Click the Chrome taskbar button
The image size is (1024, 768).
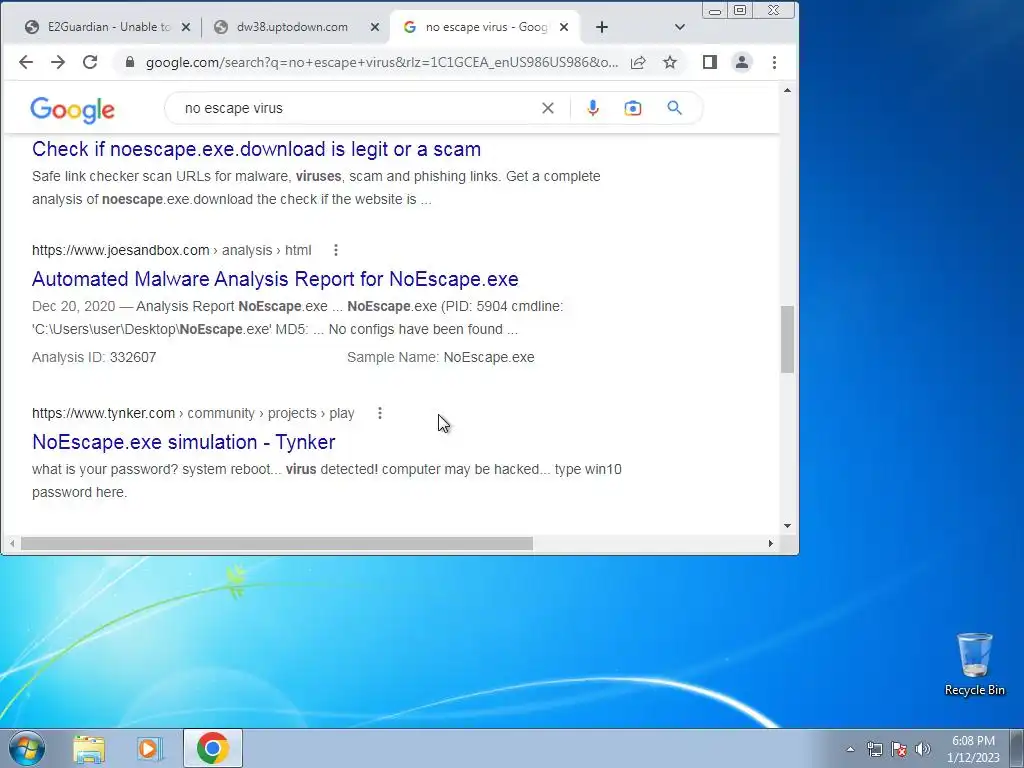pyautogui.click(x=213, y=748)
